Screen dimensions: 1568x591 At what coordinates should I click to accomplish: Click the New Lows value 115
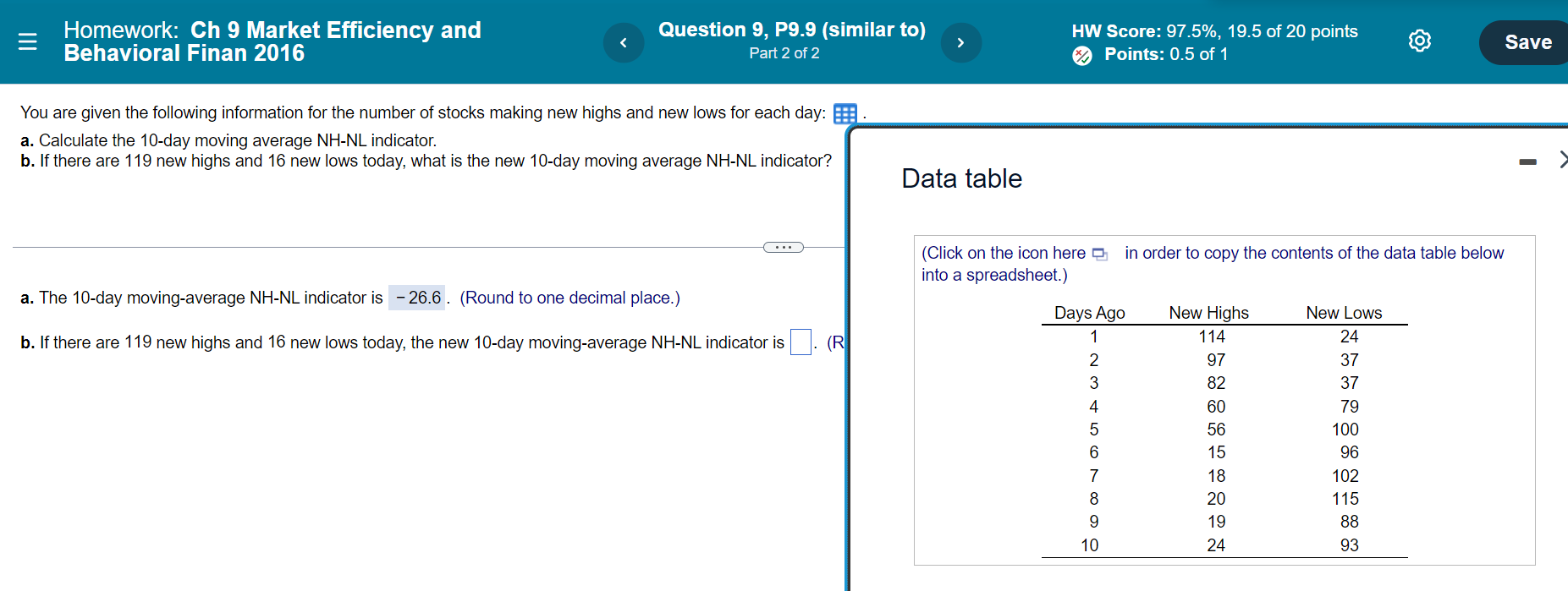pyautogui.click(x=1345, y=499)
